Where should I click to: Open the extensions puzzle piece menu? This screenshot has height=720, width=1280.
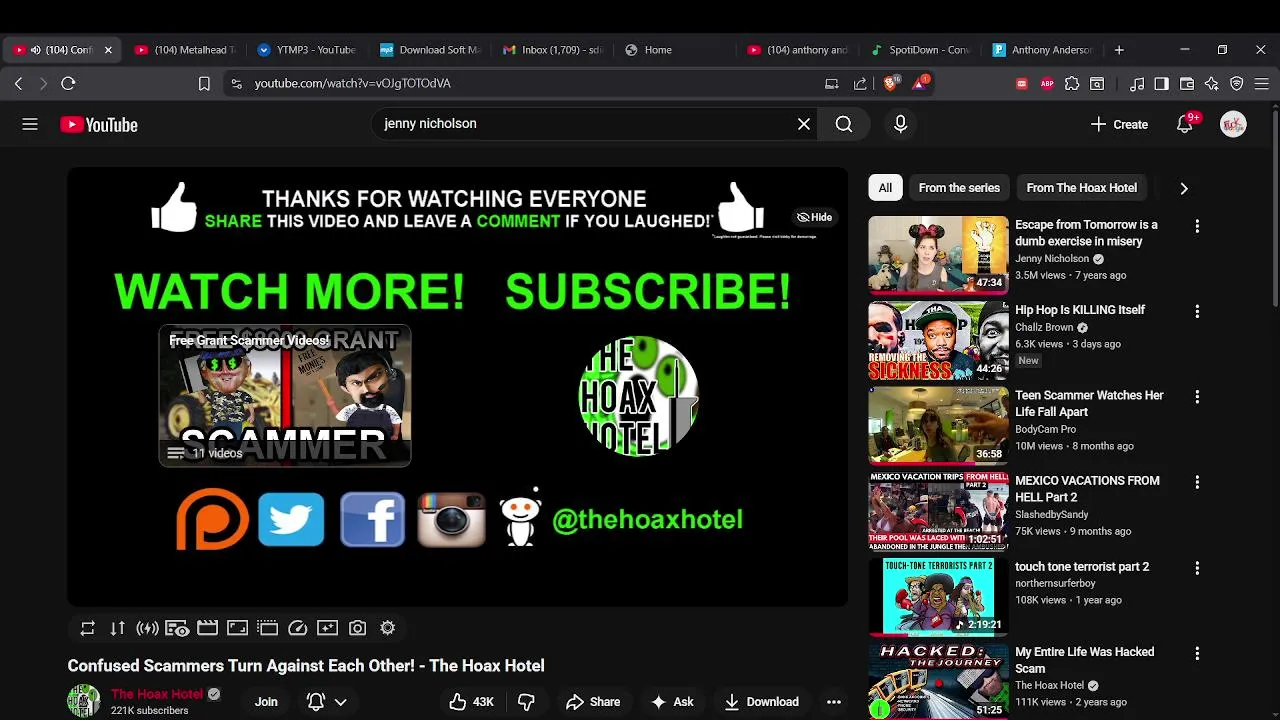coord(1072,84)
